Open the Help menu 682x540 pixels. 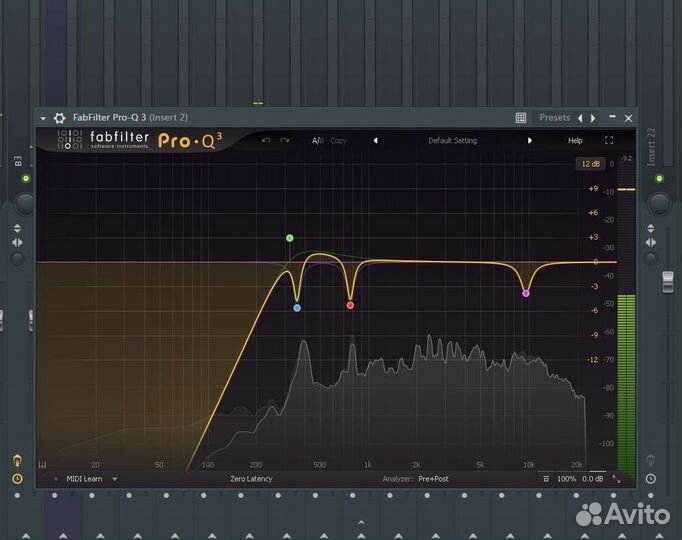[x=575, y=141]
